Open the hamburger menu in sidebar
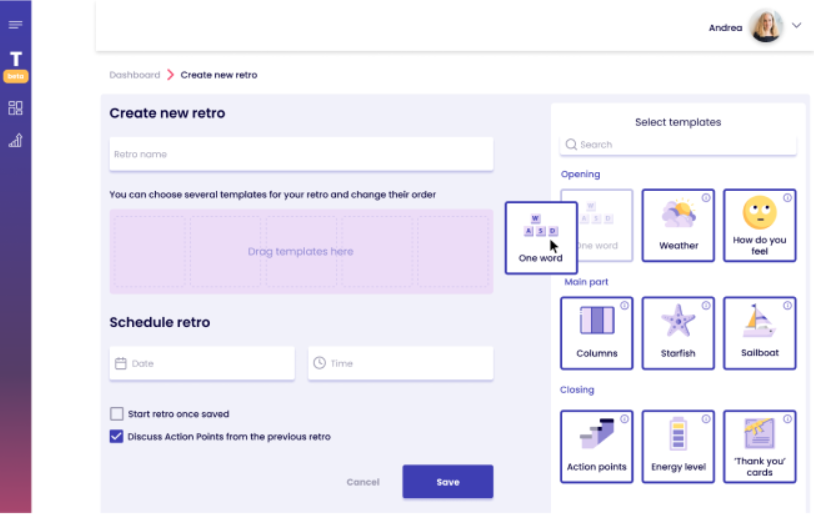 [16, 24]
